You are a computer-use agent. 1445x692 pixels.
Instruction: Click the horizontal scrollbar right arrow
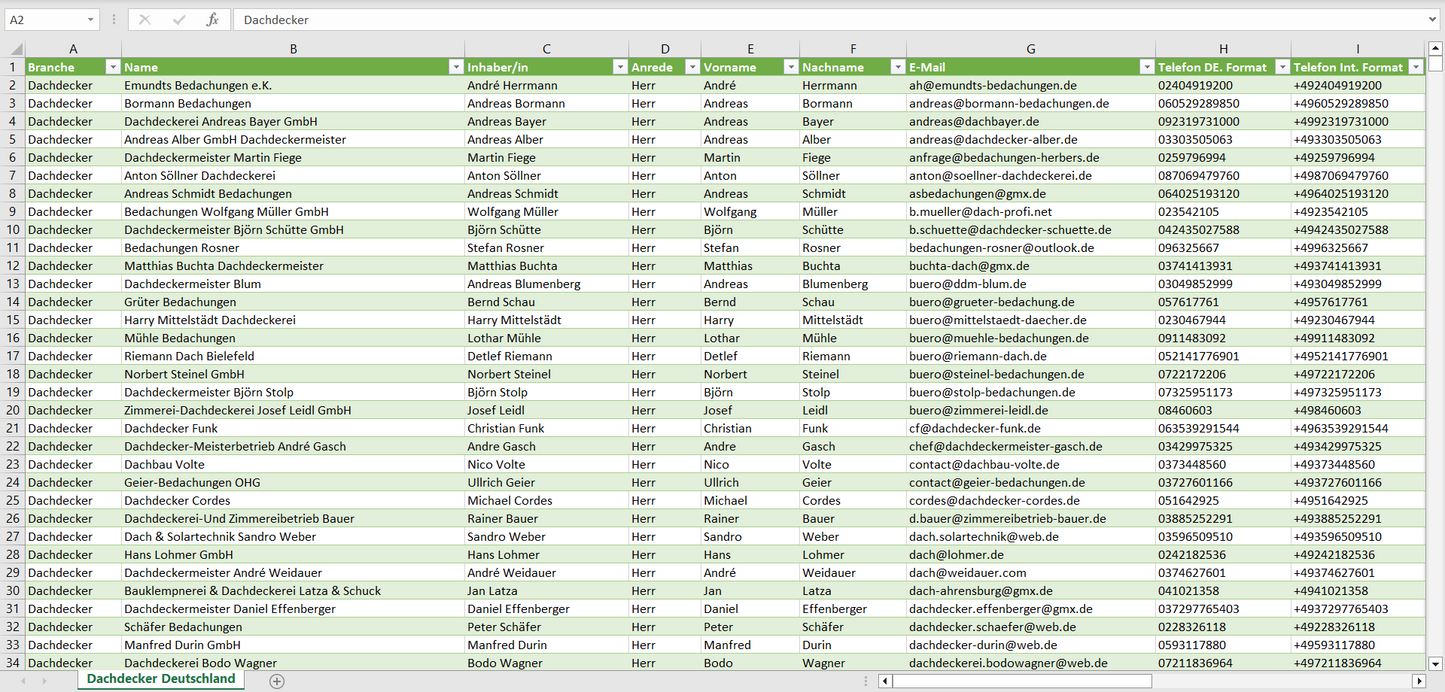tap(1418, 681)
